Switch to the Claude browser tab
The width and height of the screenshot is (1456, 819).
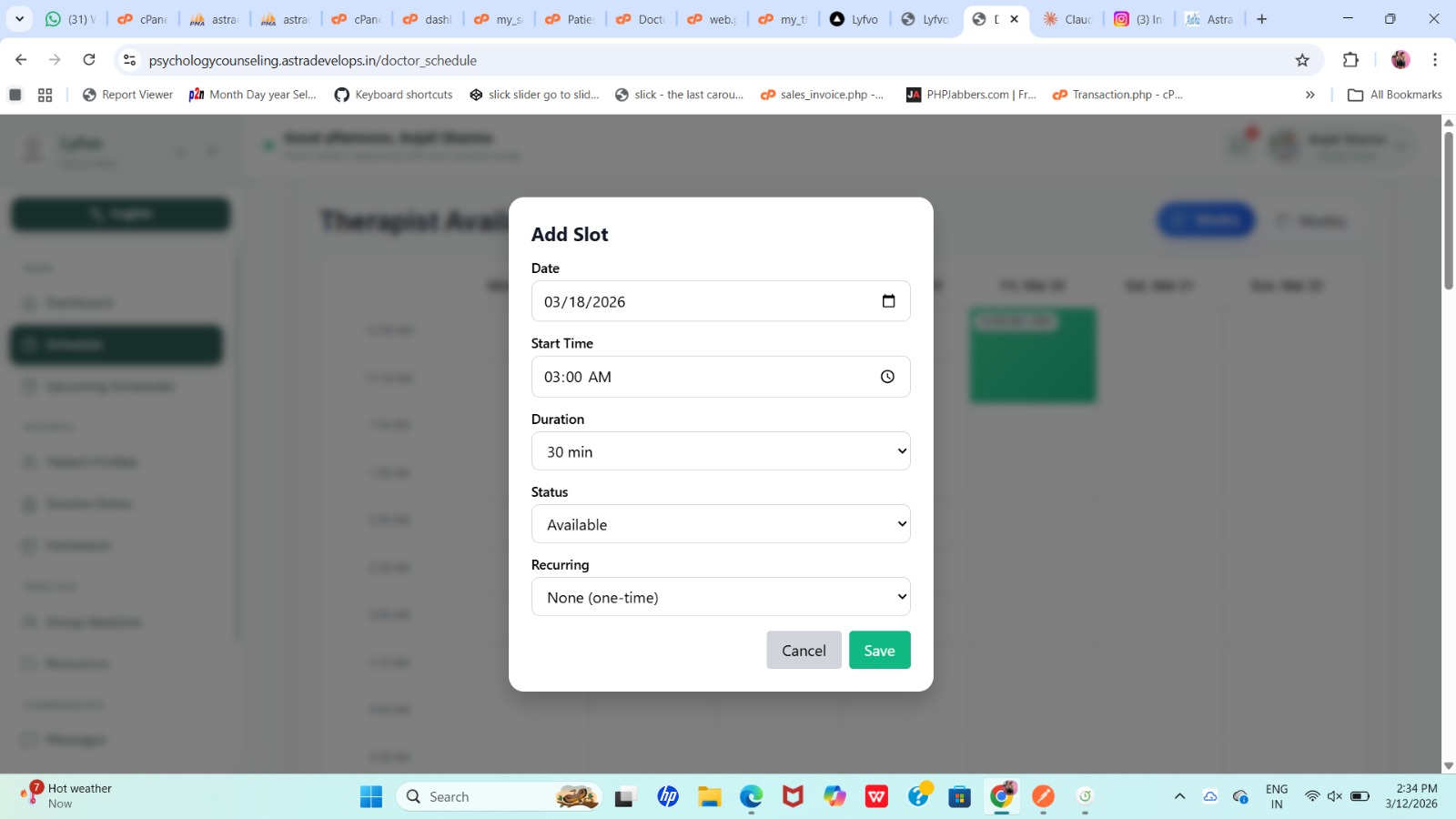1067,19
